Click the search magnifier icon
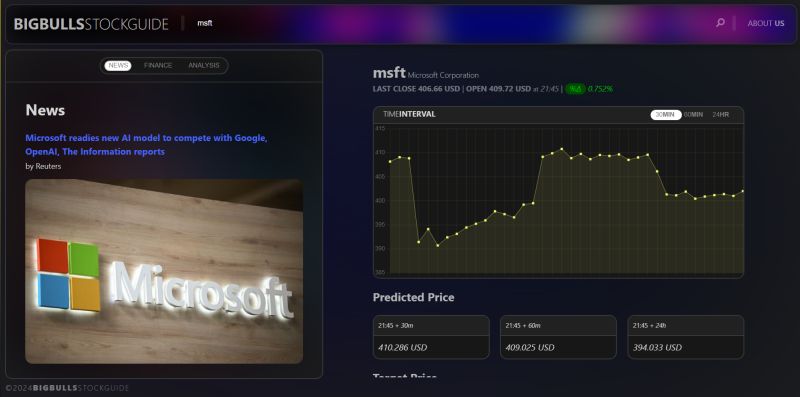This screenshot has width=800, height=397. tap(720, 22)
